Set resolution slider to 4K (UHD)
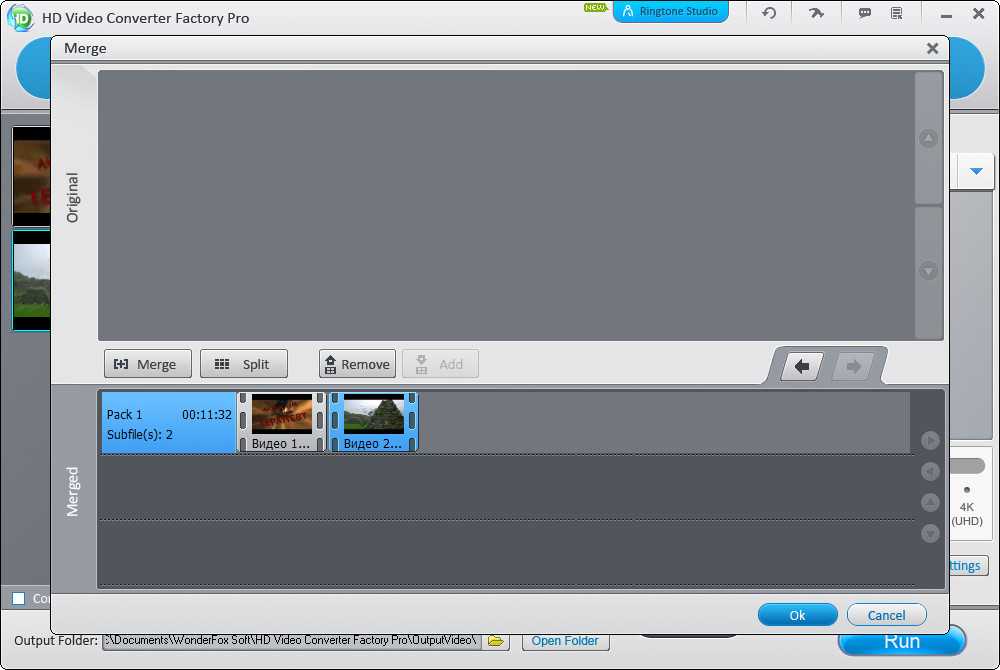 (x=967, y=490)
